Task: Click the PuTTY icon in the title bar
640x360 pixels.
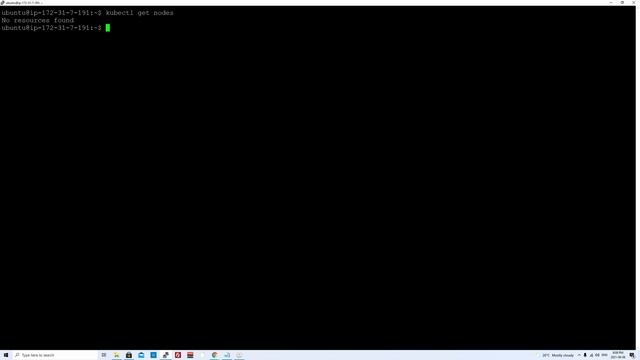Action: click(2, 2)
